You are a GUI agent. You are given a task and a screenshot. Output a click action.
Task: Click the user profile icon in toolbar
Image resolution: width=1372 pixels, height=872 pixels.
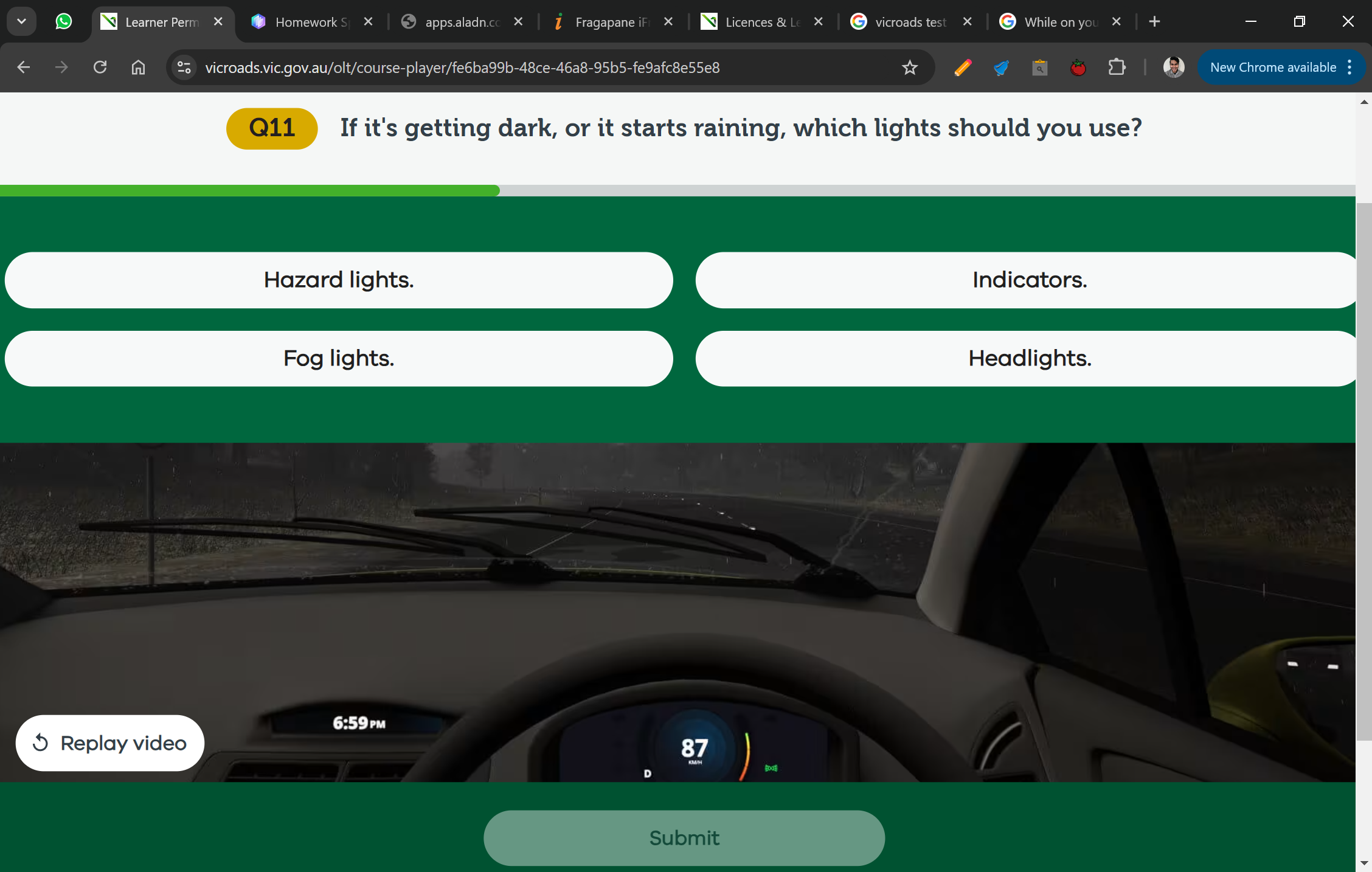tap(1174, 67)
